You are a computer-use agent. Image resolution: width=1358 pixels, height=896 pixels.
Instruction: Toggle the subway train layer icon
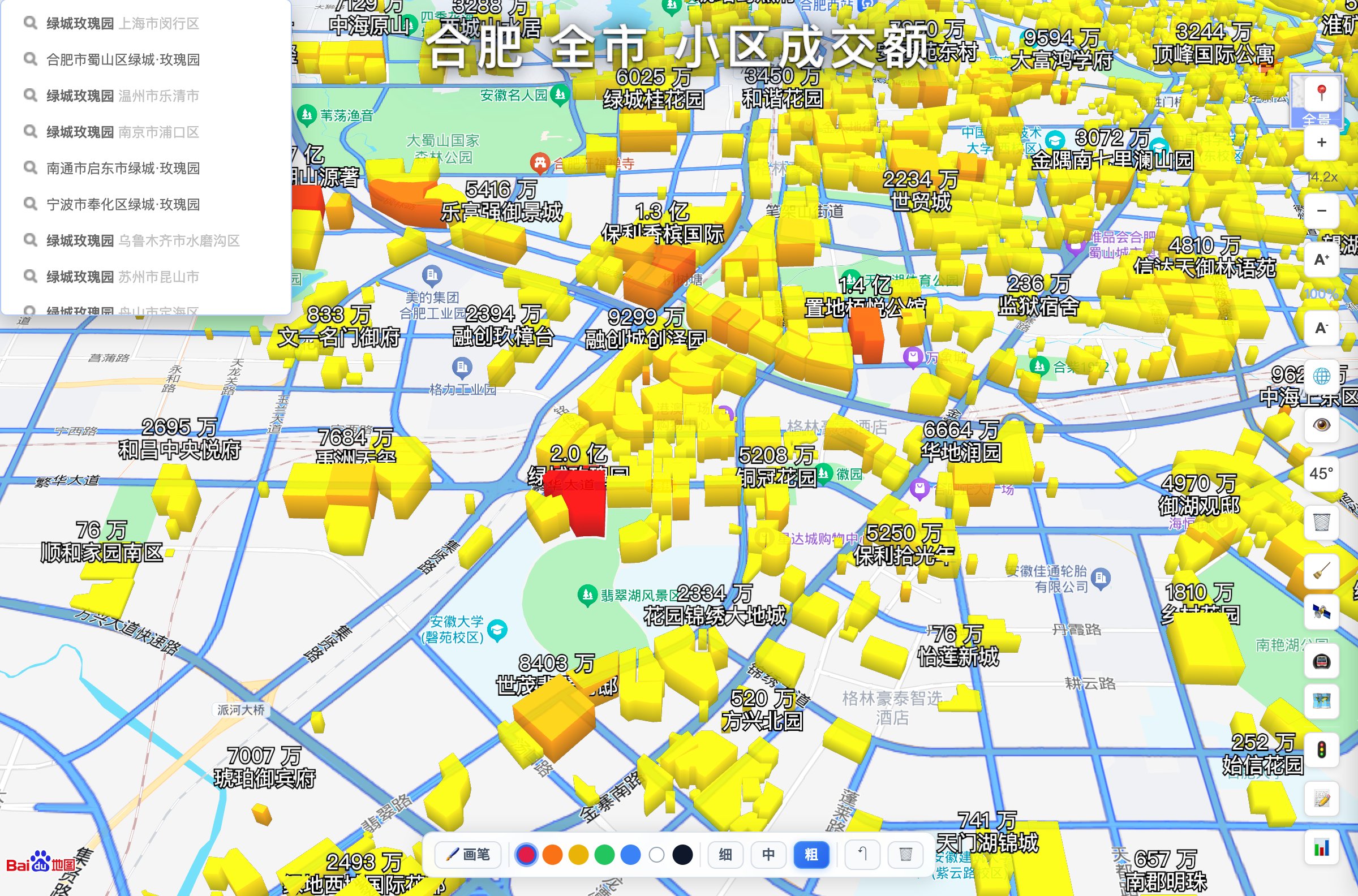pos(1321,662)
